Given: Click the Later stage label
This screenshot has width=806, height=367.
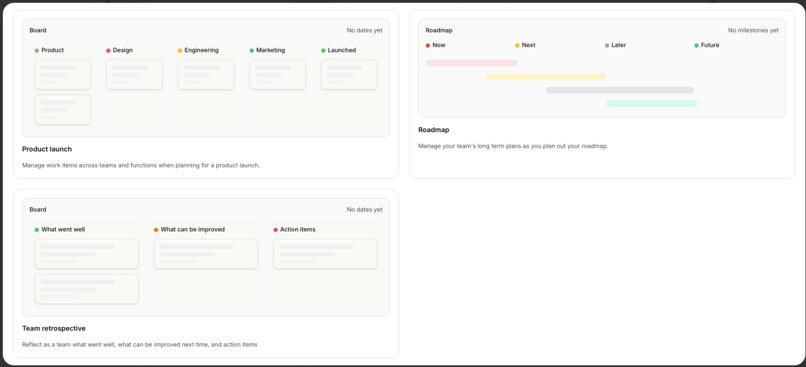Looking at the screenshot, I should click(618, 45).
